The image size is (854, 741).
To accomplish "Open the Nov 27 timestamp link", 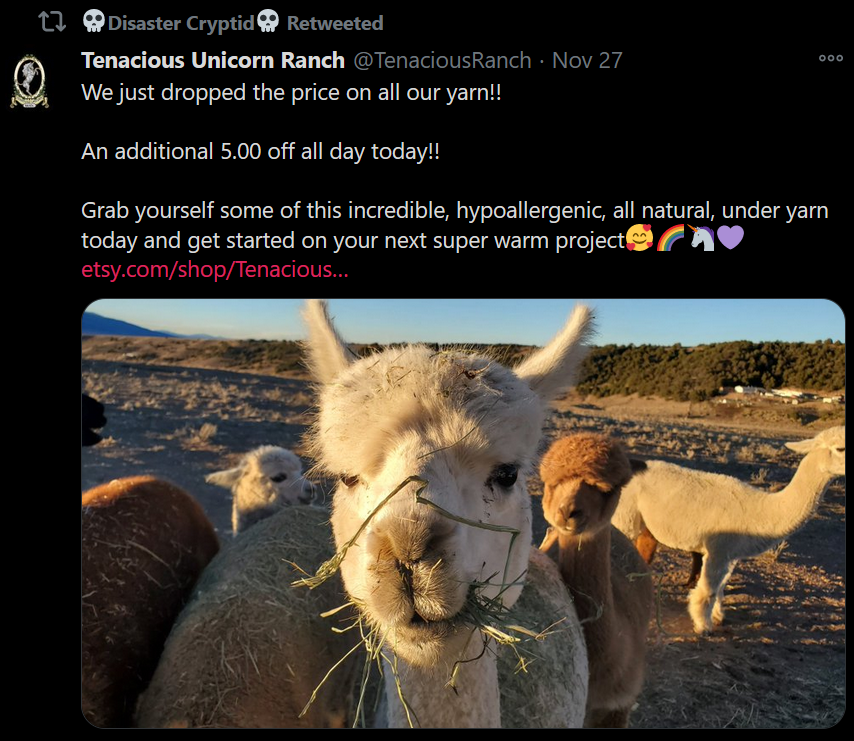I will pyautogui.click(x=587, y=60).
